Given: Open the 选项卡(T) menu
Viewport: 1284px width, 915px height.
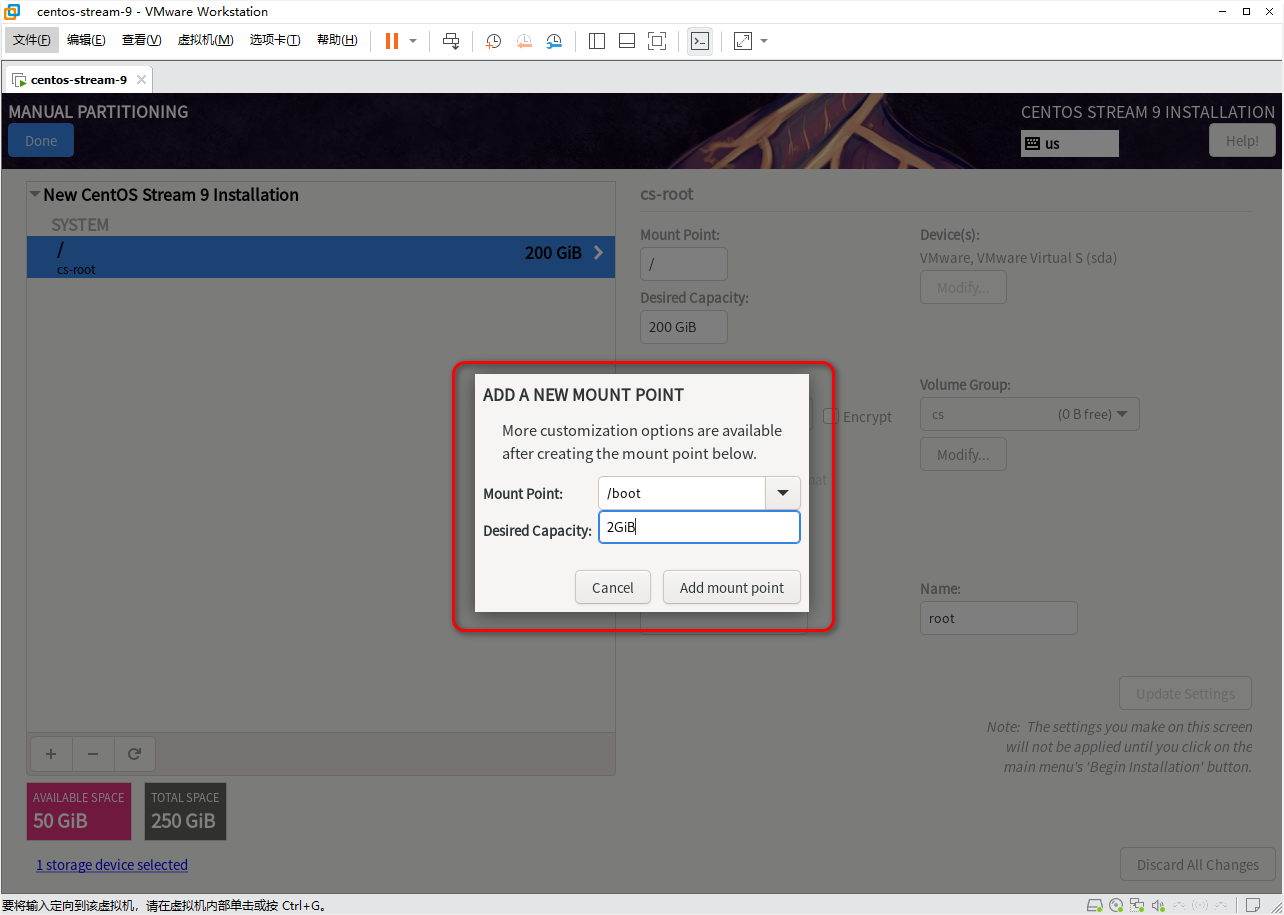Looking at the screenshot, I should point(275,40).
